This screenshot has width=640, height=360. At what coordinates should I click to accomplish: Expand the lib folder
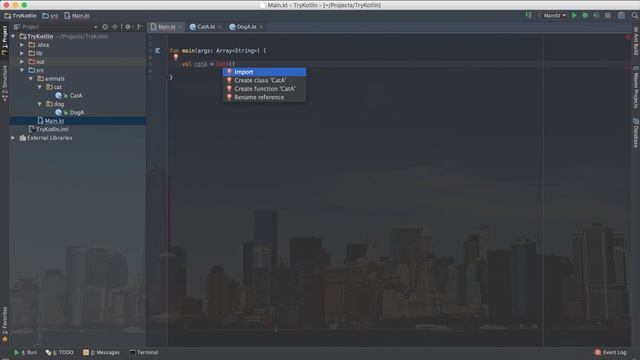(x=22, y=53)
